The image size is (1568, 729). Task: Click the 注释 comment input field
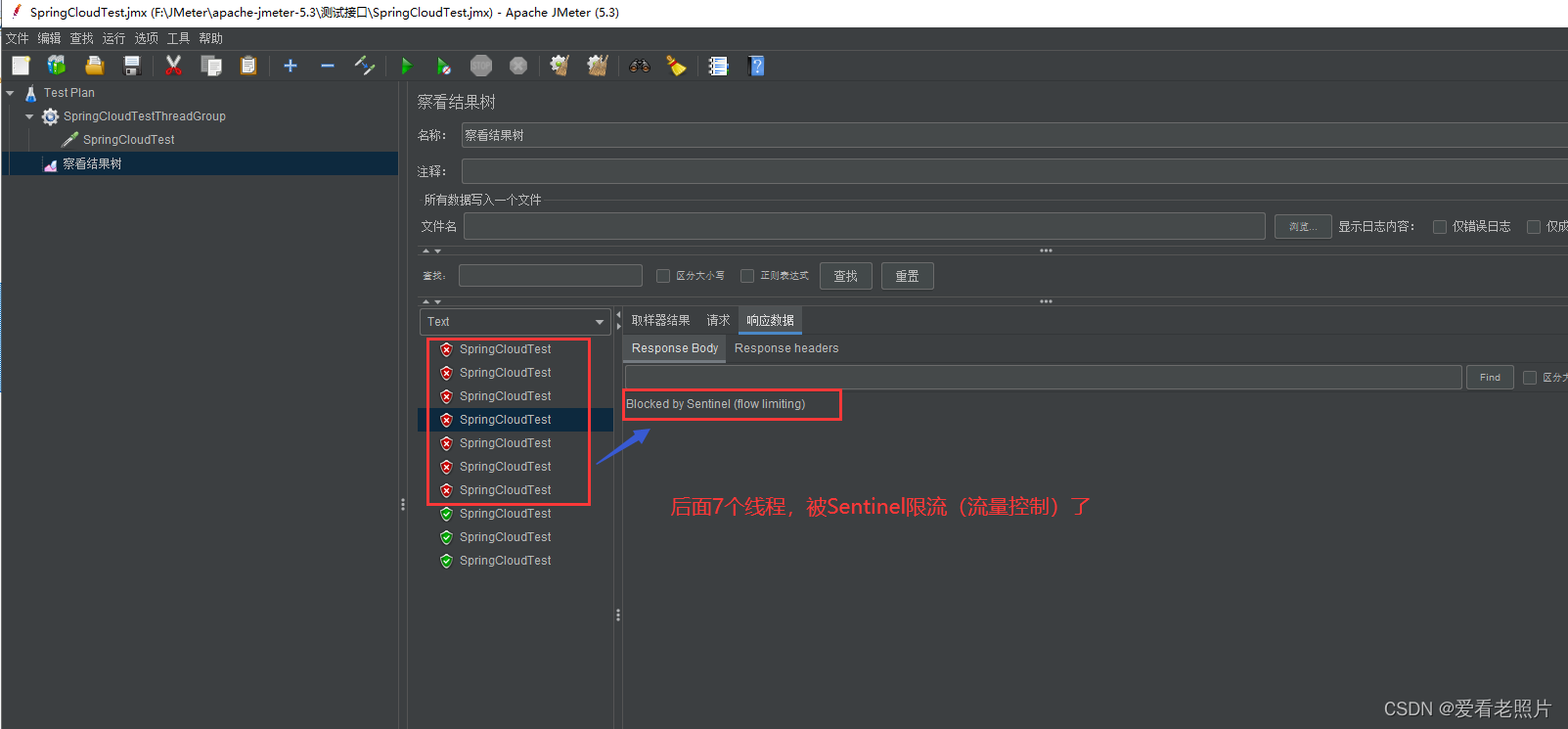[1014, 171]
